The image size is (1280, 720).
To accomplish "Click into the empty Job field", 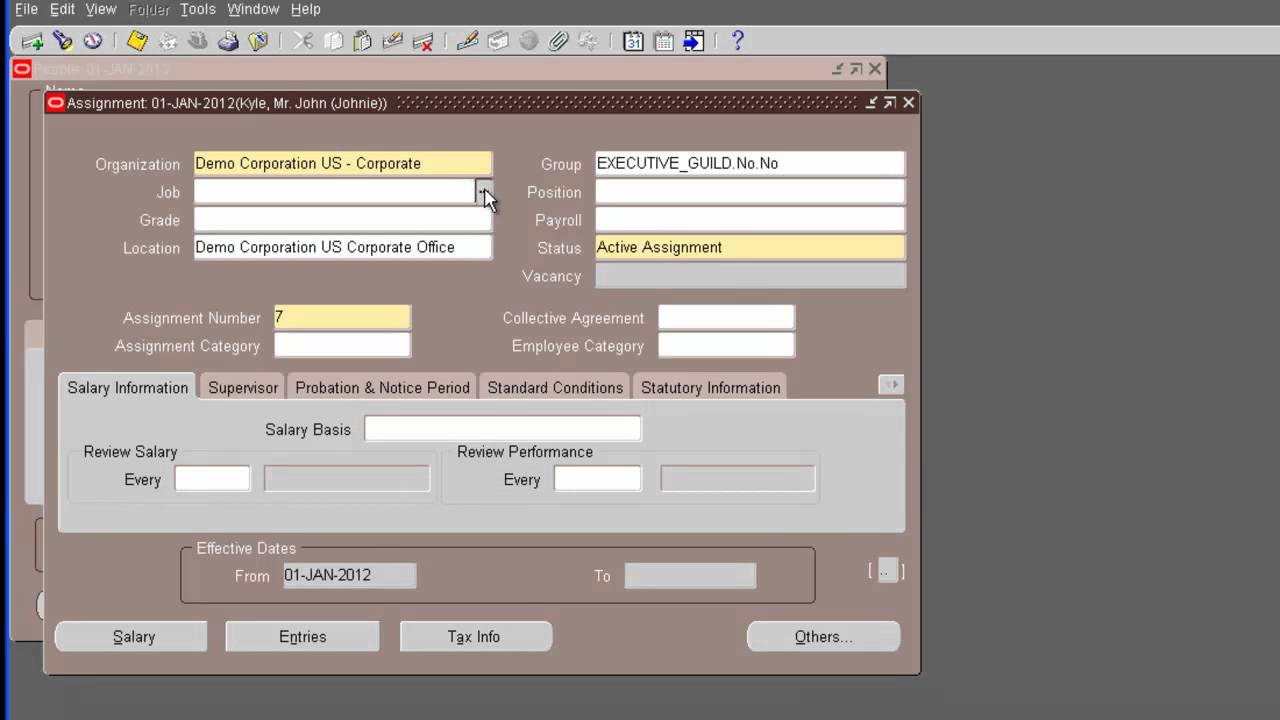I will [x=333, y=191].
